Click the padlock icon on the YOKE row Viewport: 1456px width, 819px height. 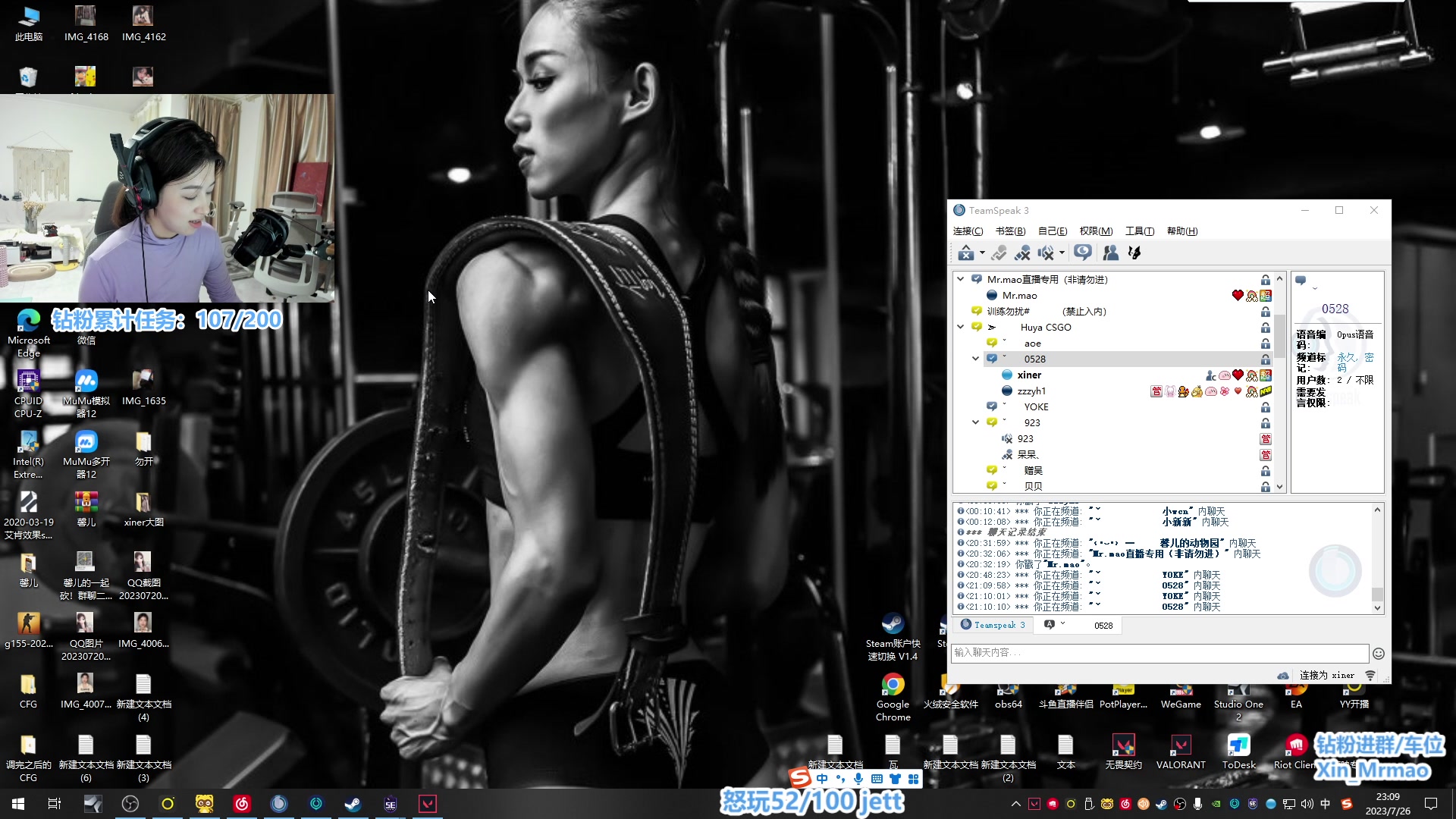[x=1266, y=407]
